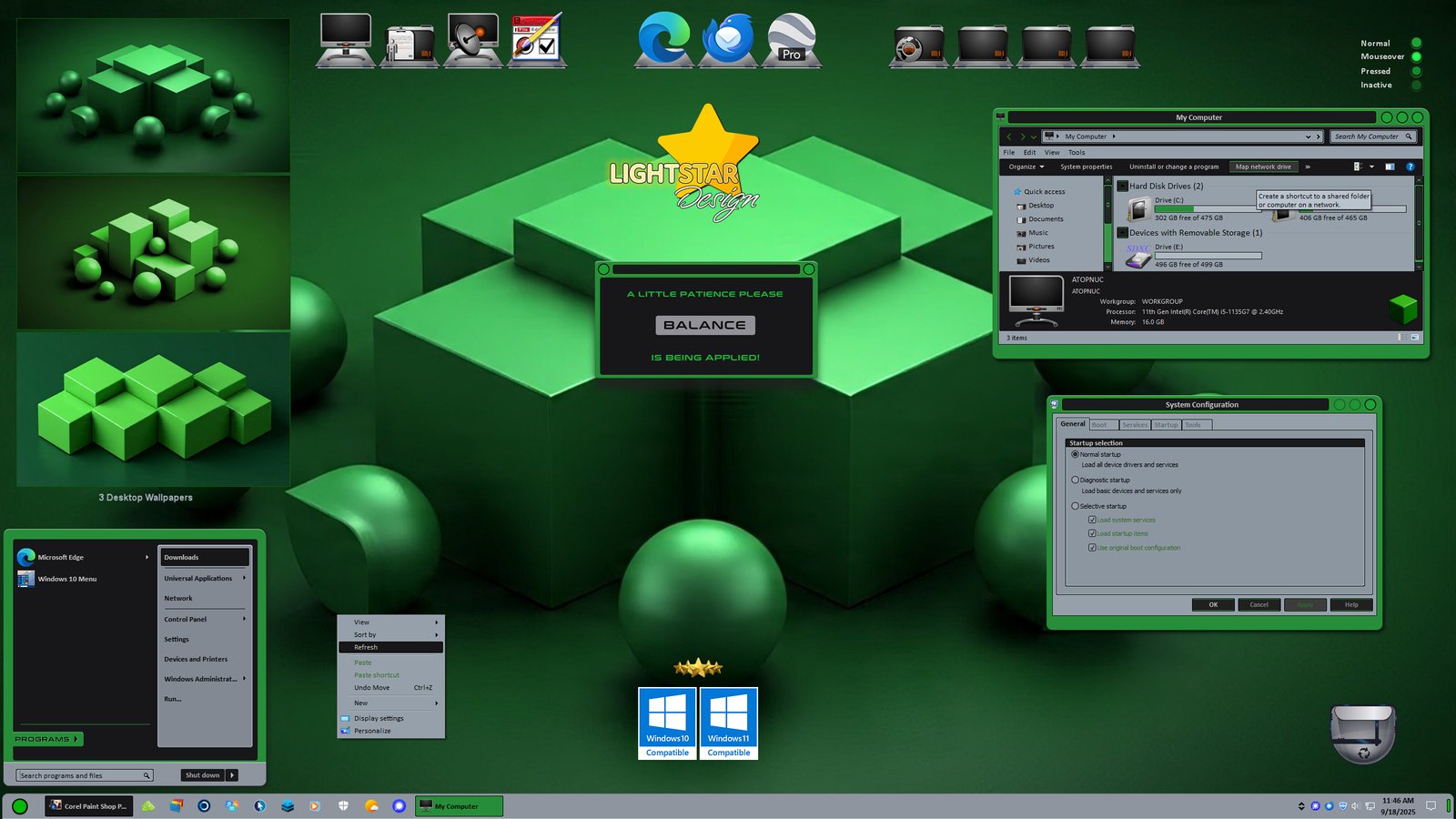Select the Selective startup radio button

(x=1075, y=506)
